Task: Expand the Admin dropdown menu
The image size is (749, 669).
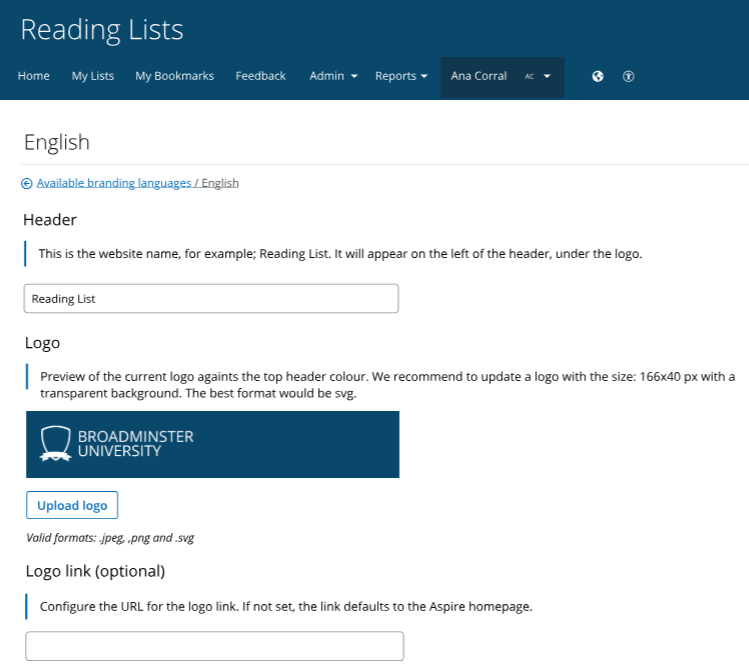Action: pos(333,76)
